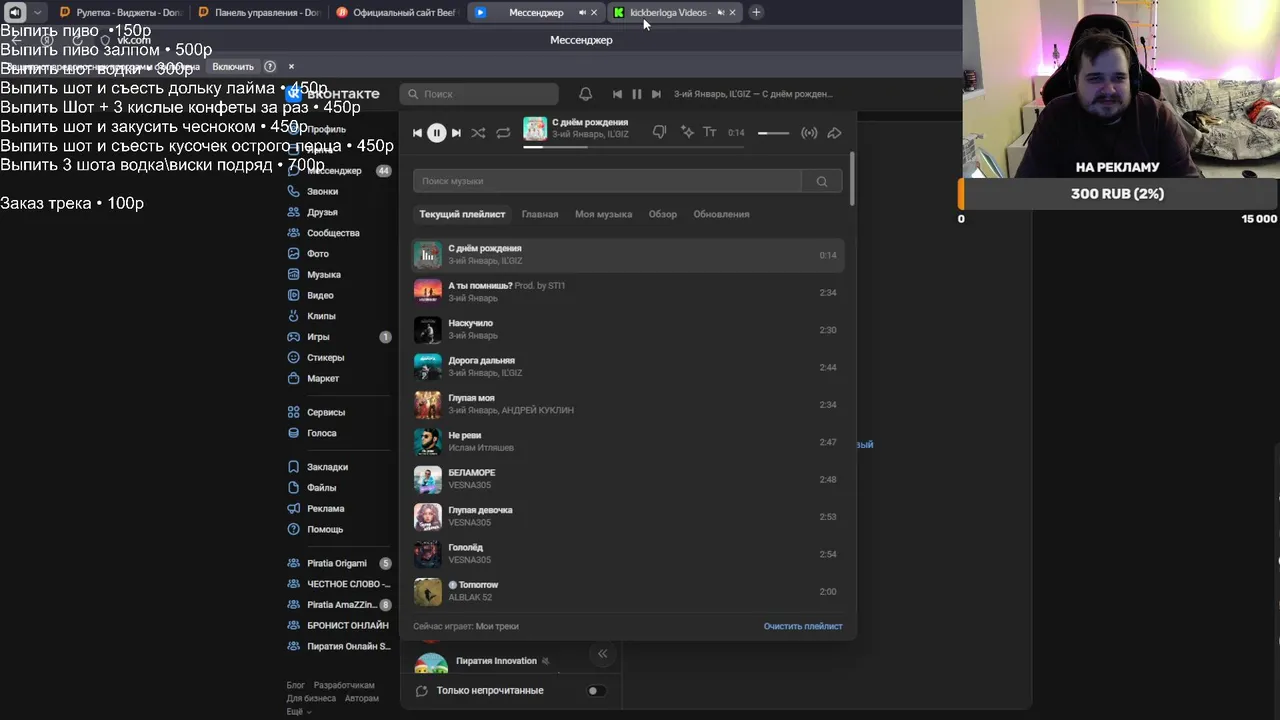Screen dimensions: 1280x720
Task: Play the track Наскучило
Action: (628, 329)
